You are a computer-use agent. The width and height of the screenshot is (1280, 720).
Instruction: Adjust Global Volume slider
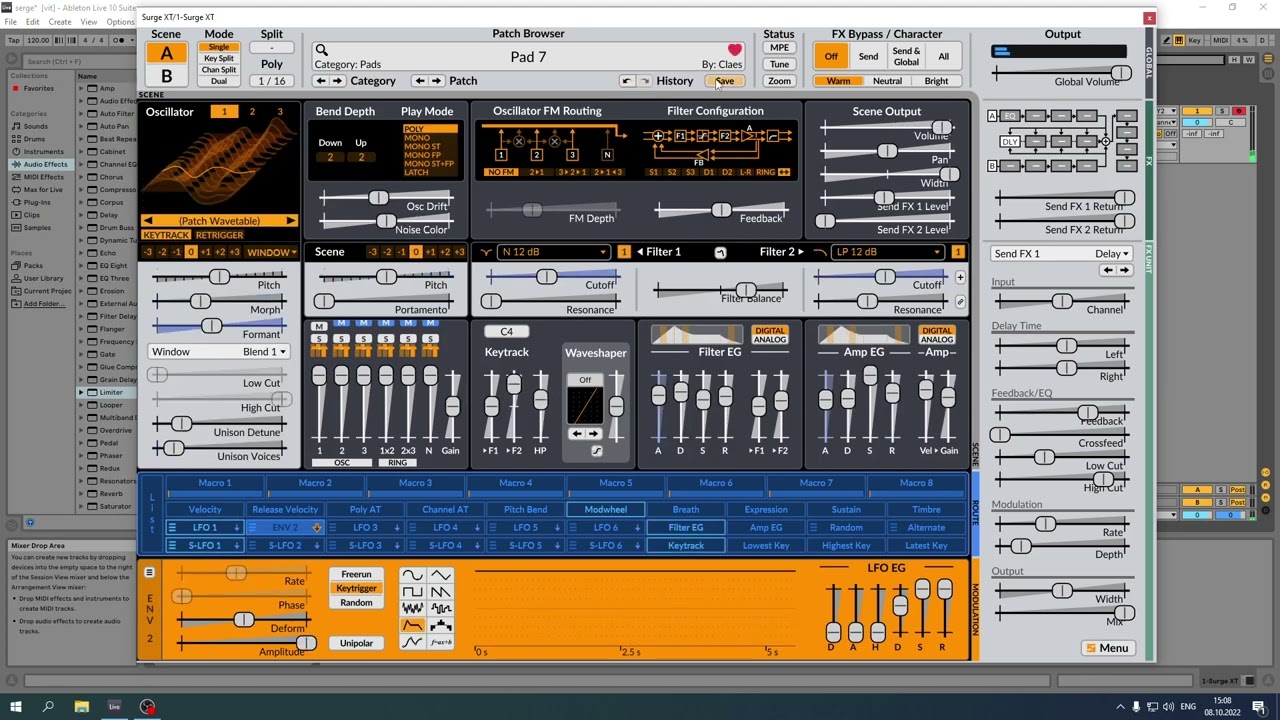(1062, 73)
